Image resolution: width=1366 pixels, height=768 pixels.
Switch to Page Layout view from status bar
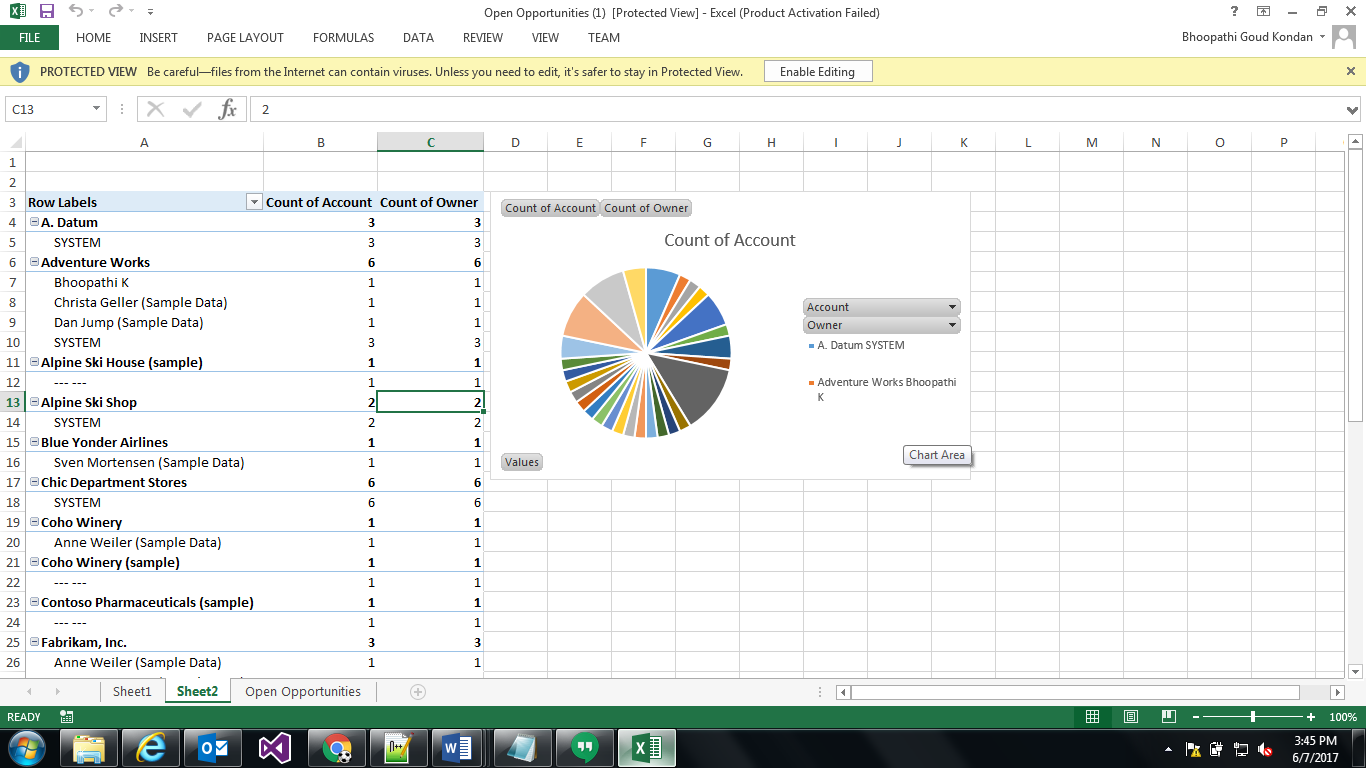[1130, 716]
